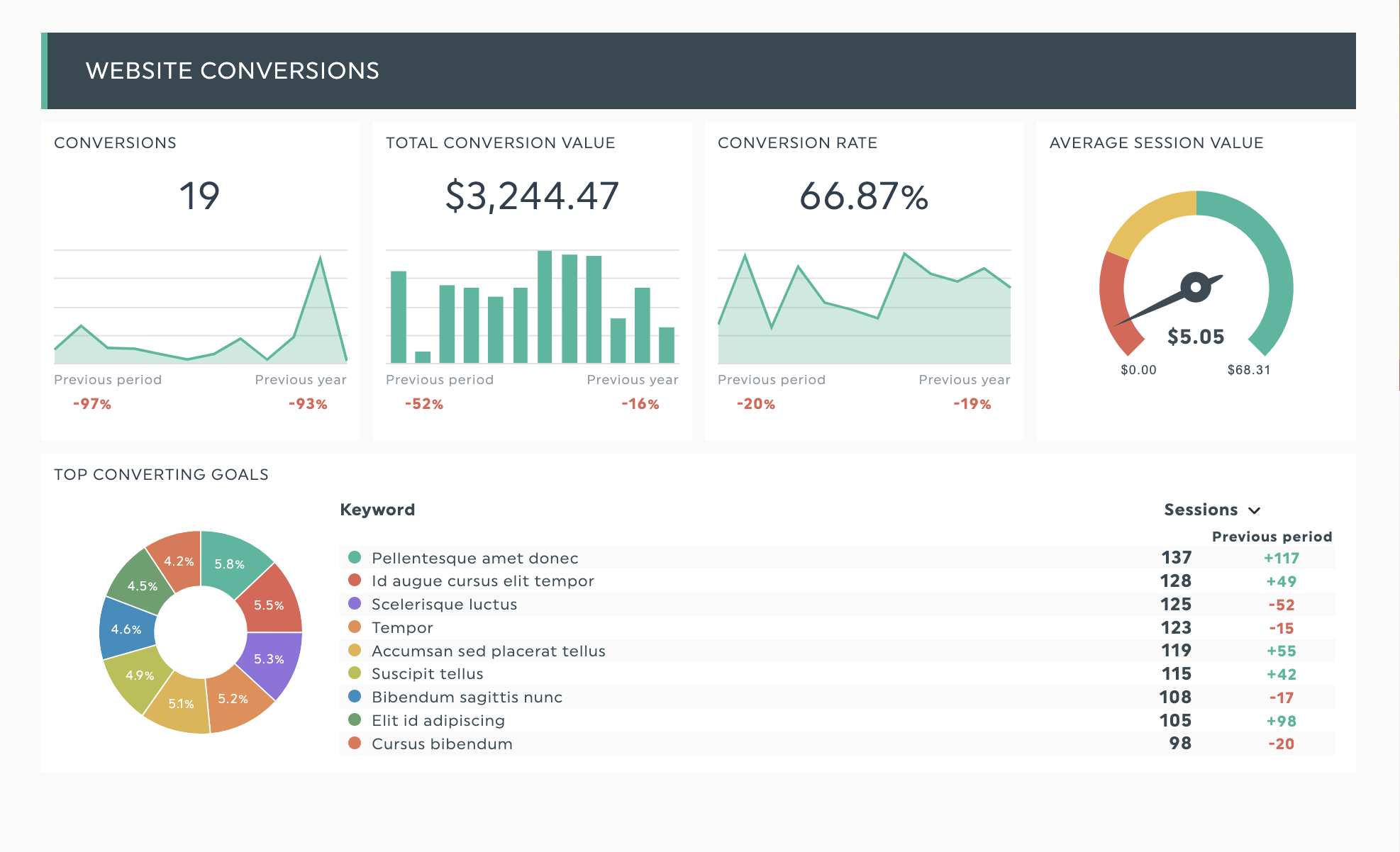Click purple dot beside Scelerisque luctus
The image size is (1400, 852).
coord(355,604)
